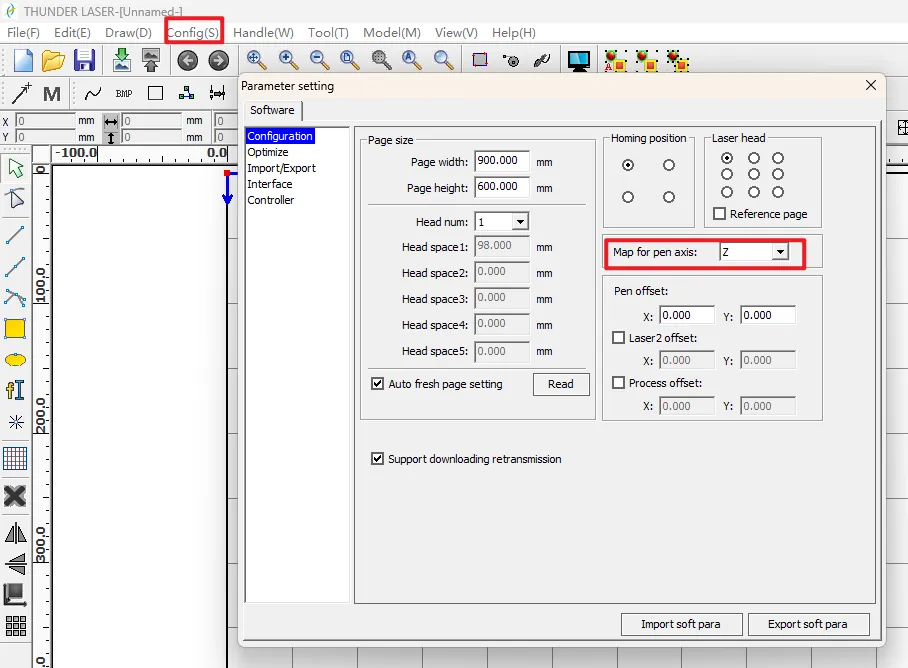Tick the Laser2 offset checkbox

[x=619, y=338]
